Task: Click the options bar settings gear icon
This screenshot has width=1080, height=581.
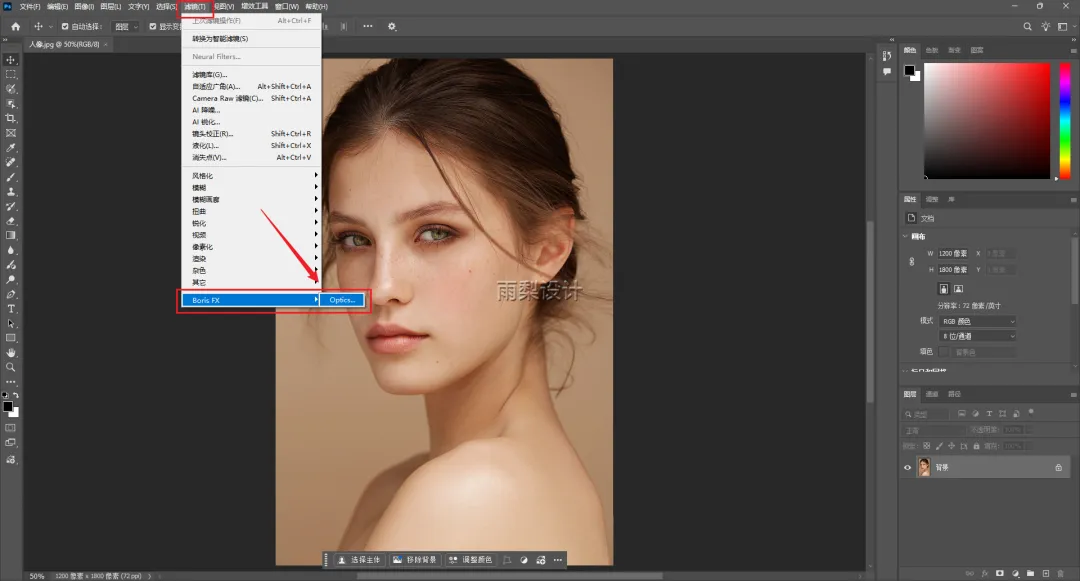Action: [392, 27]
